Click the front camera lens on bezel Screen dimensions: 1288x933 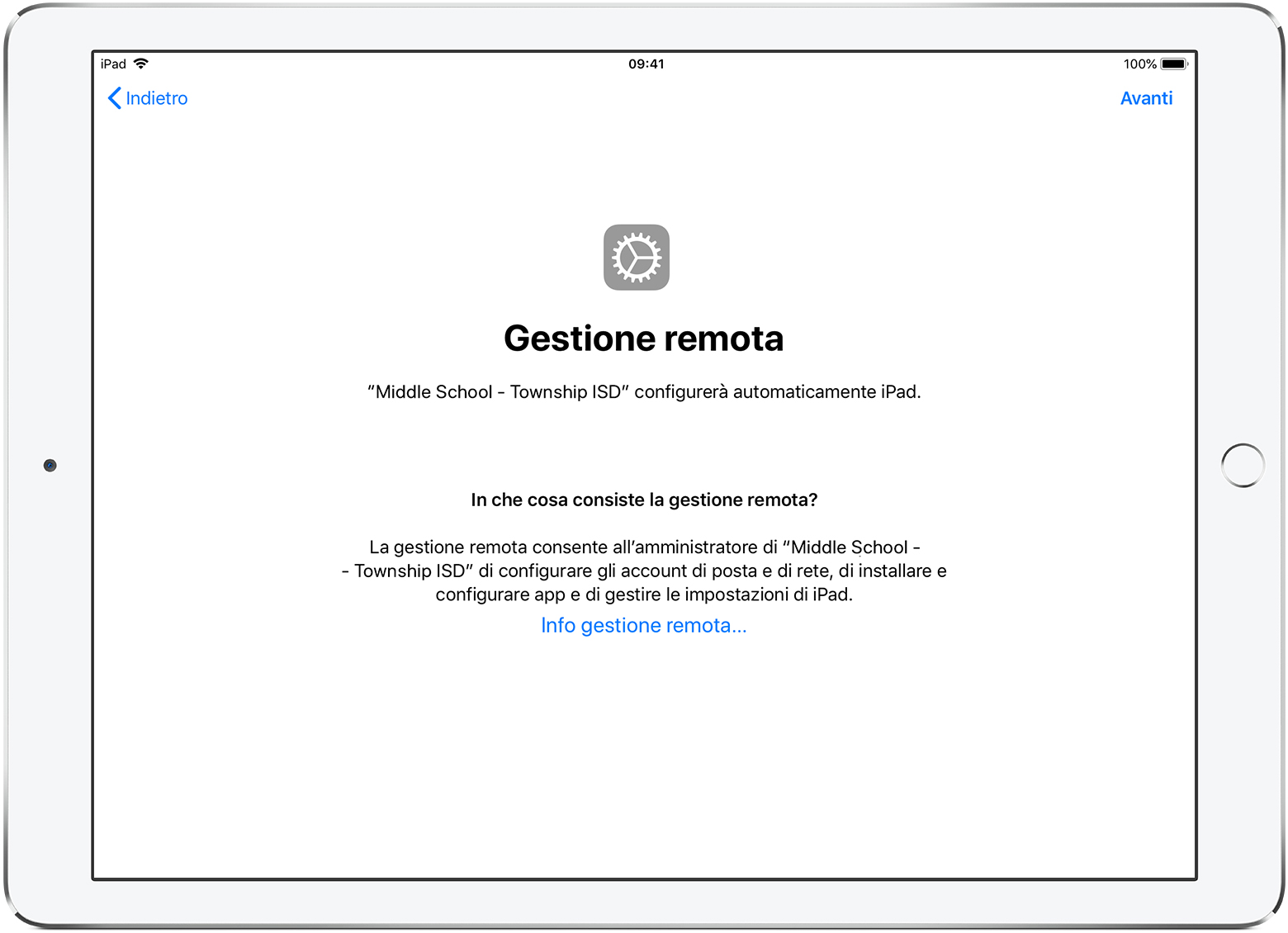[x=50, y=466]
